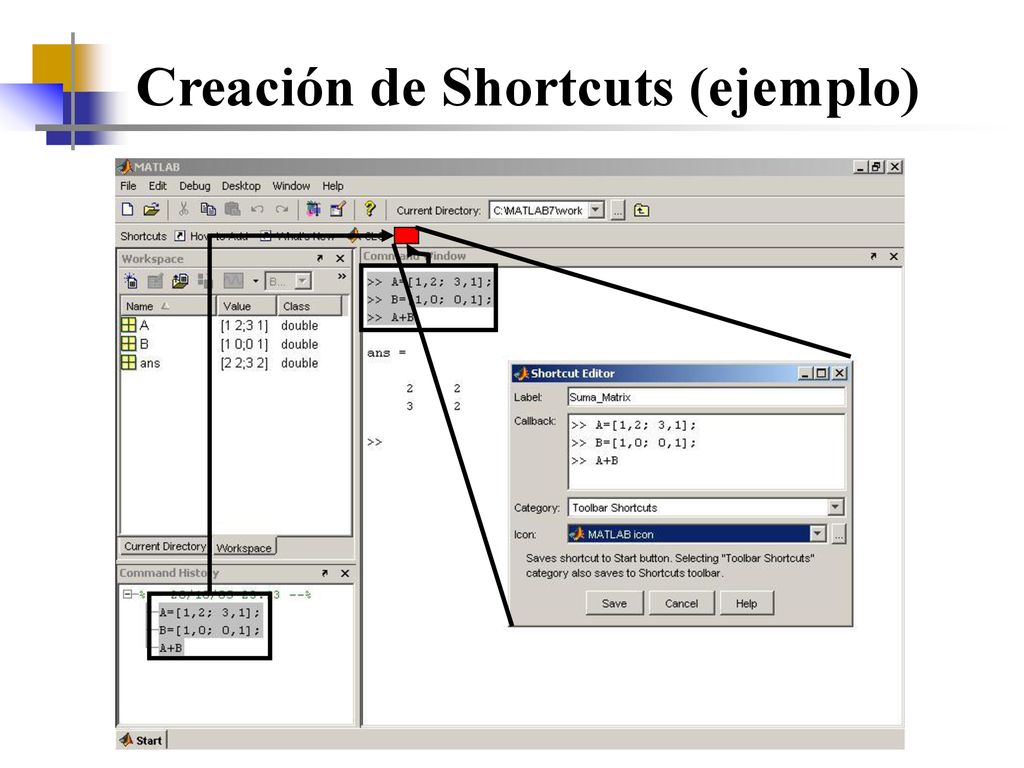Sort Workspace by Class column header
1024x768 pixels.
[309, 306]
